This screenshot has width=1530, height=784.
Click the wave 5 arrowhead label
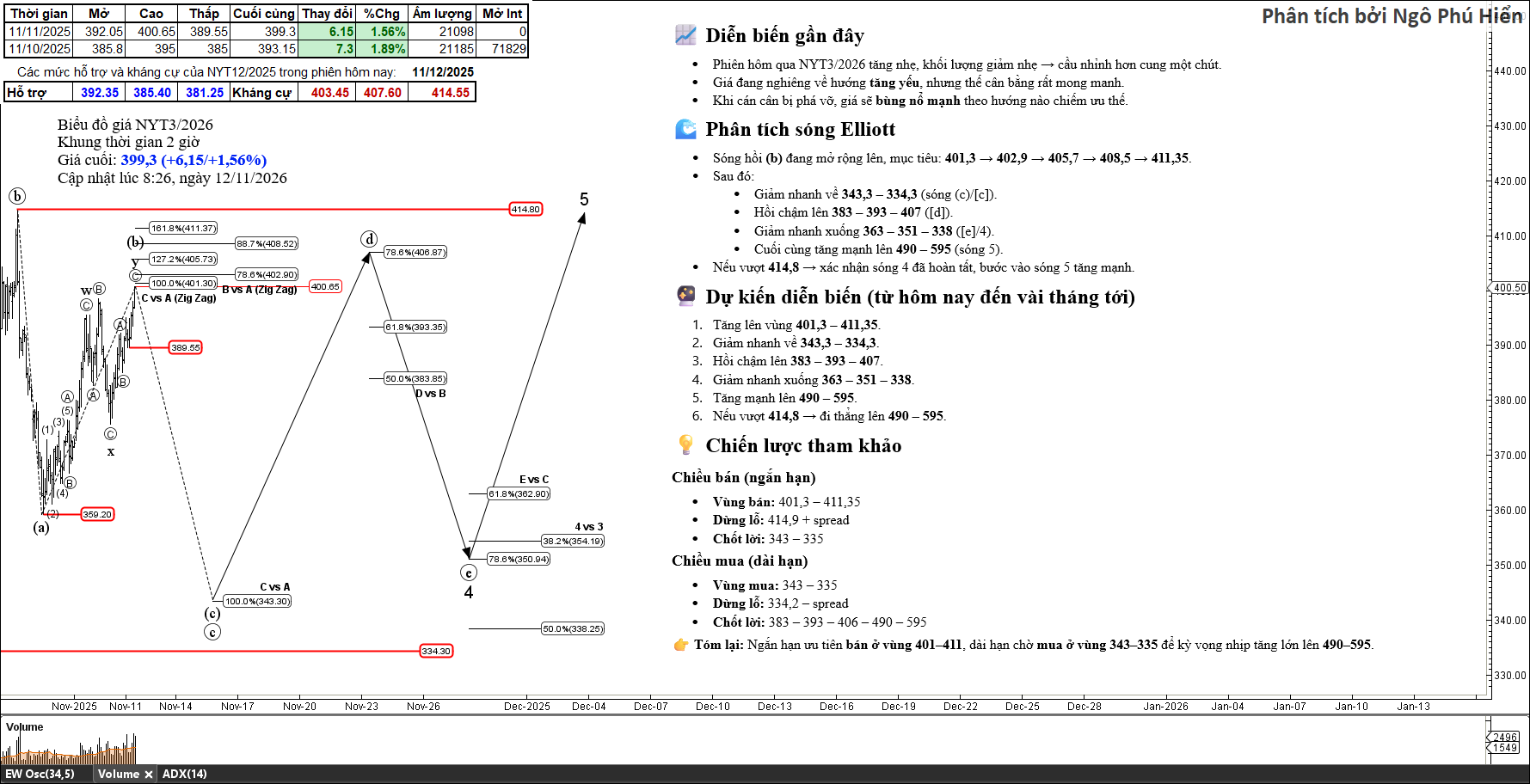584,200
